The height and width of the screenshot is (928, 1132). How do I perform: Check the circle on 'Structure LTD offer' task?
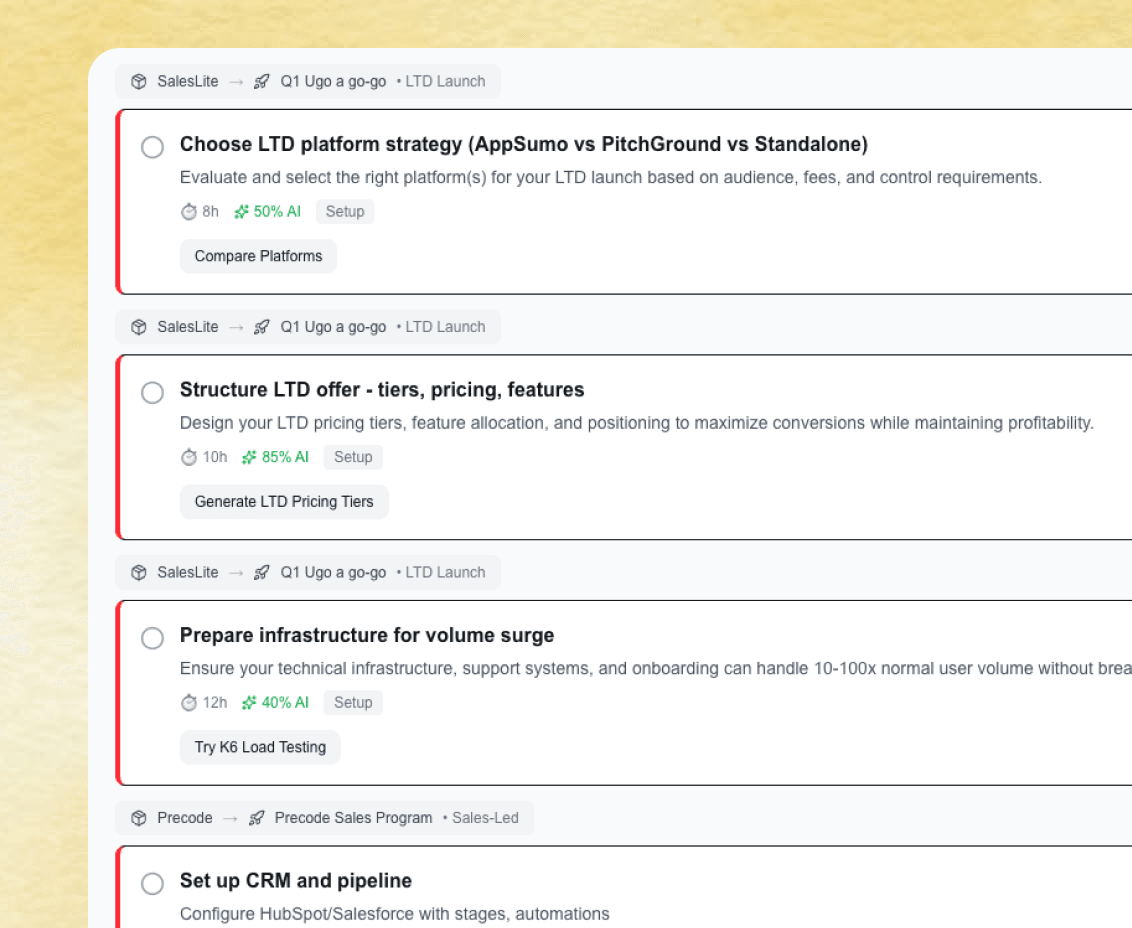click(152, 392)
